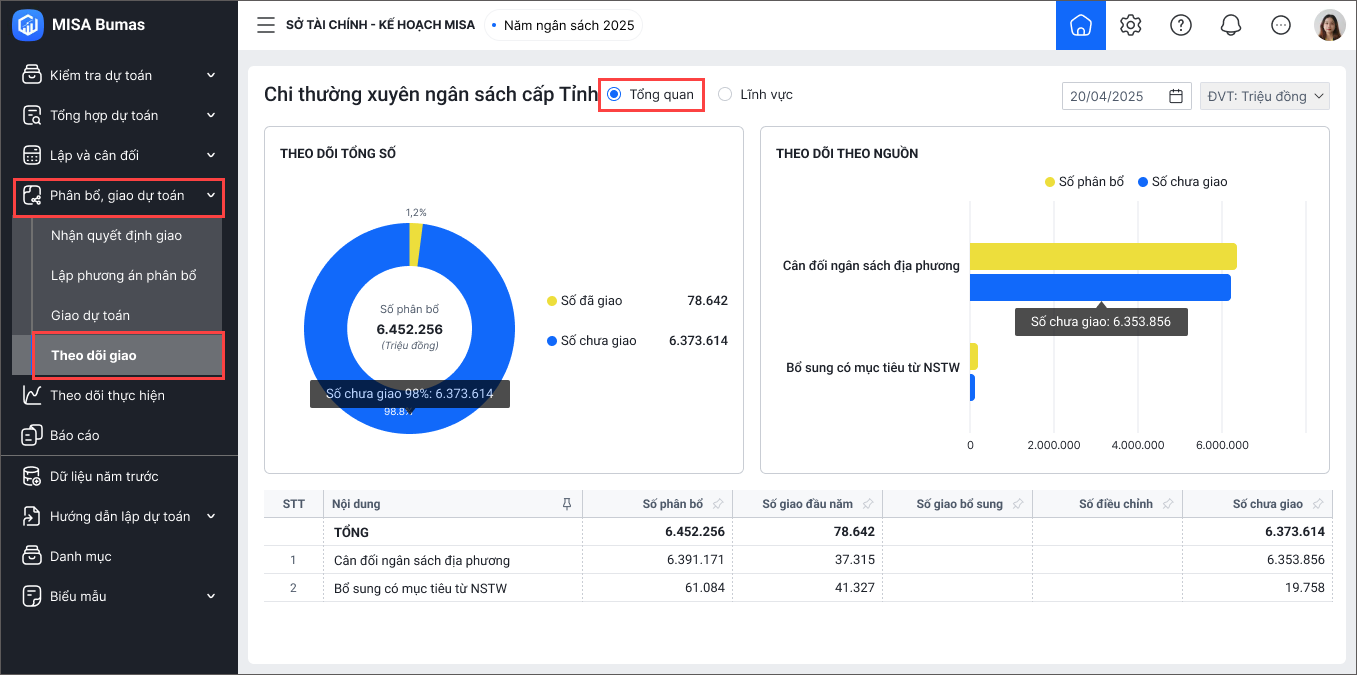Click Năm ngân sách 2025 selector
The image size is (1357, 675).
click(563, 25)
